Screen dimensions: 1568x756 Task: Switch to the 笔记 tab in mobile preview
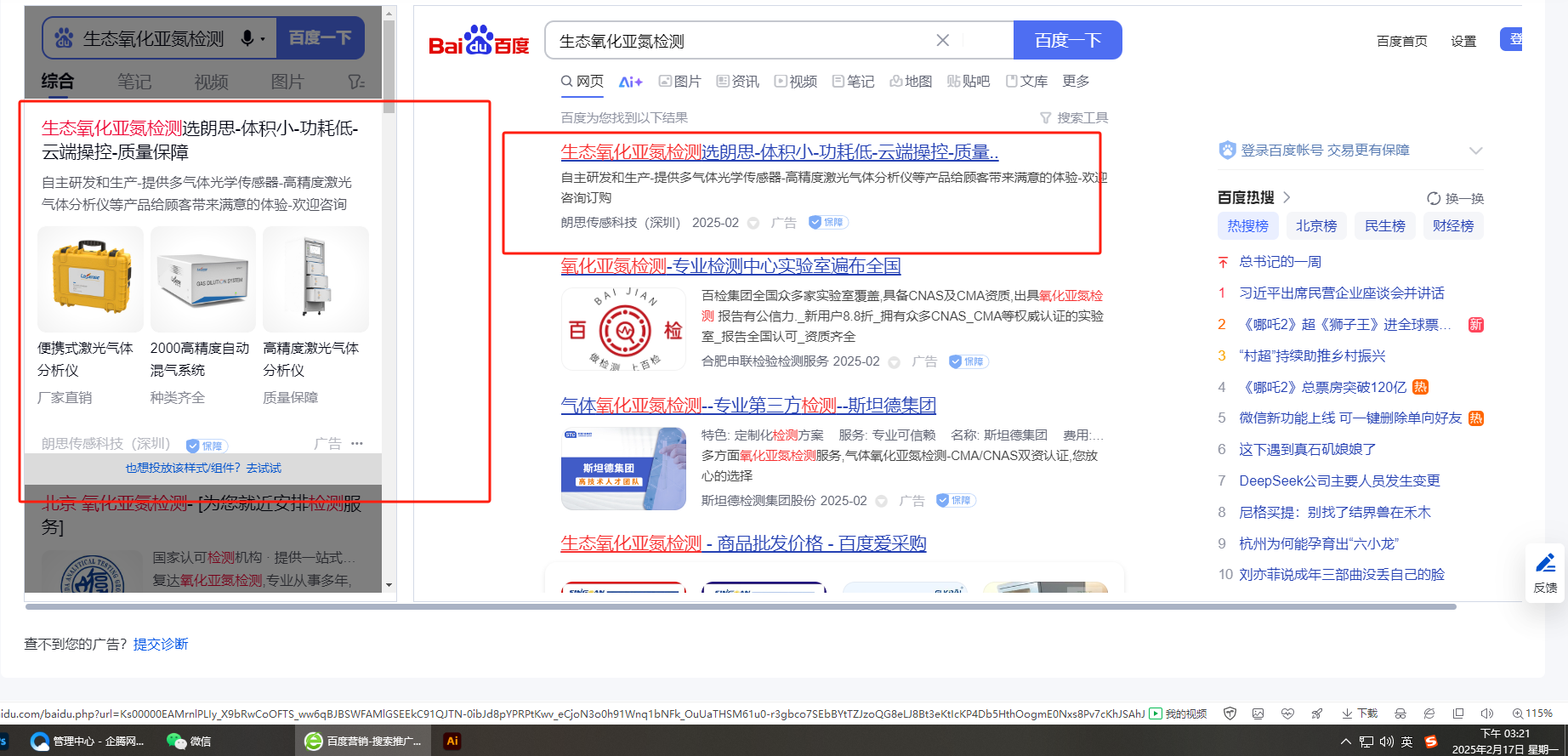[134, 82]
